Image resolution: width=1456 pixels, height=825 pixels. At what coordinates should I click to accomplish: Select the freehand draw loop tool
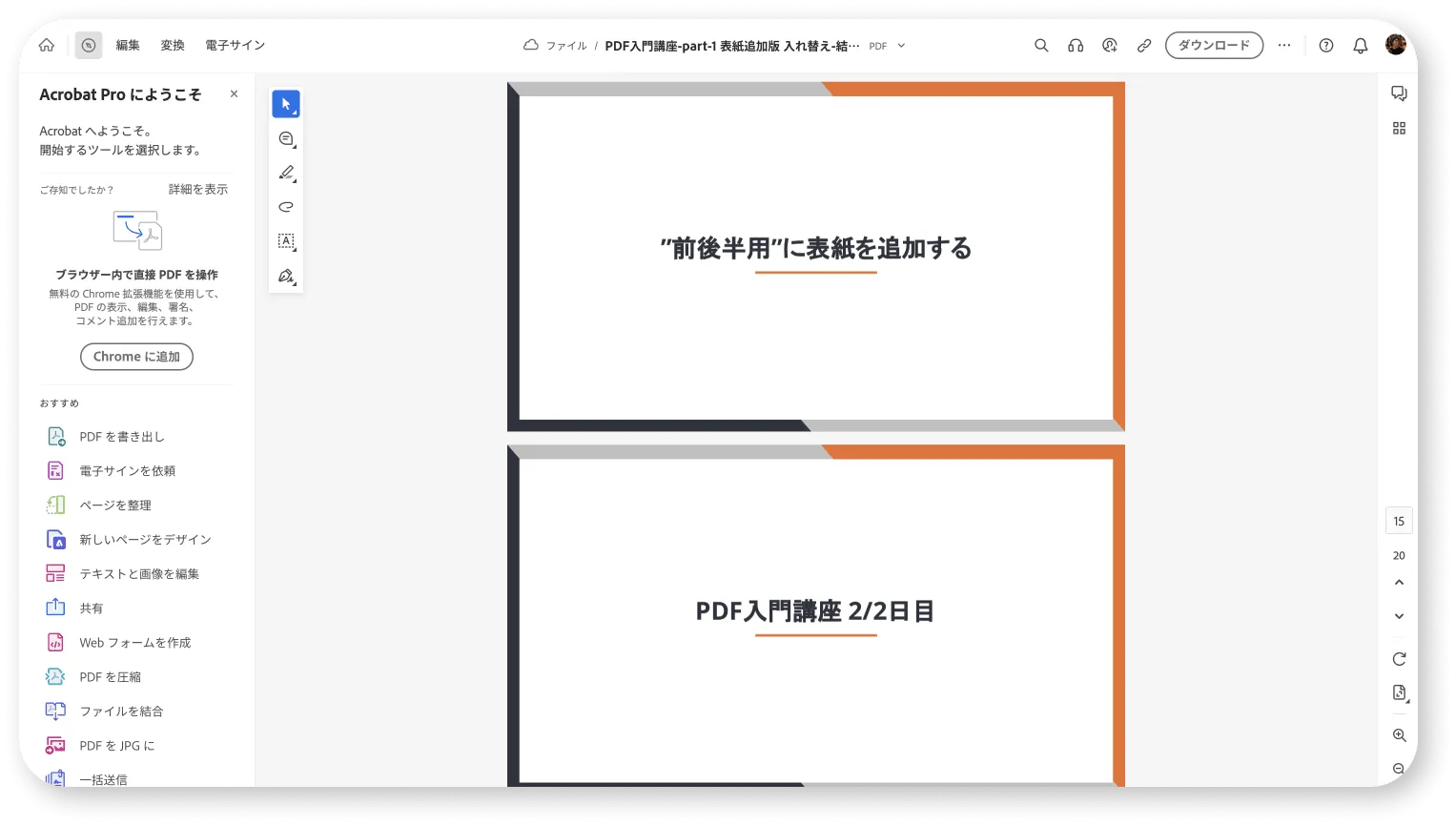286,207
